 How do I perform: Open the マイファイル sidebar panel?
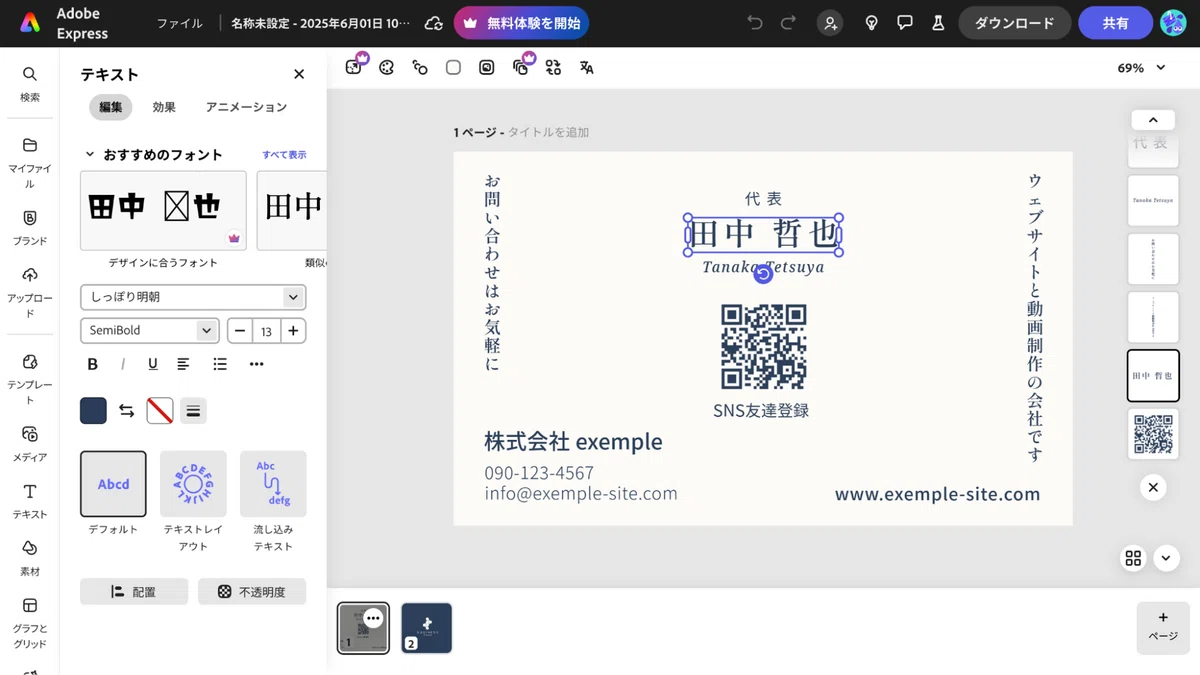30,163
